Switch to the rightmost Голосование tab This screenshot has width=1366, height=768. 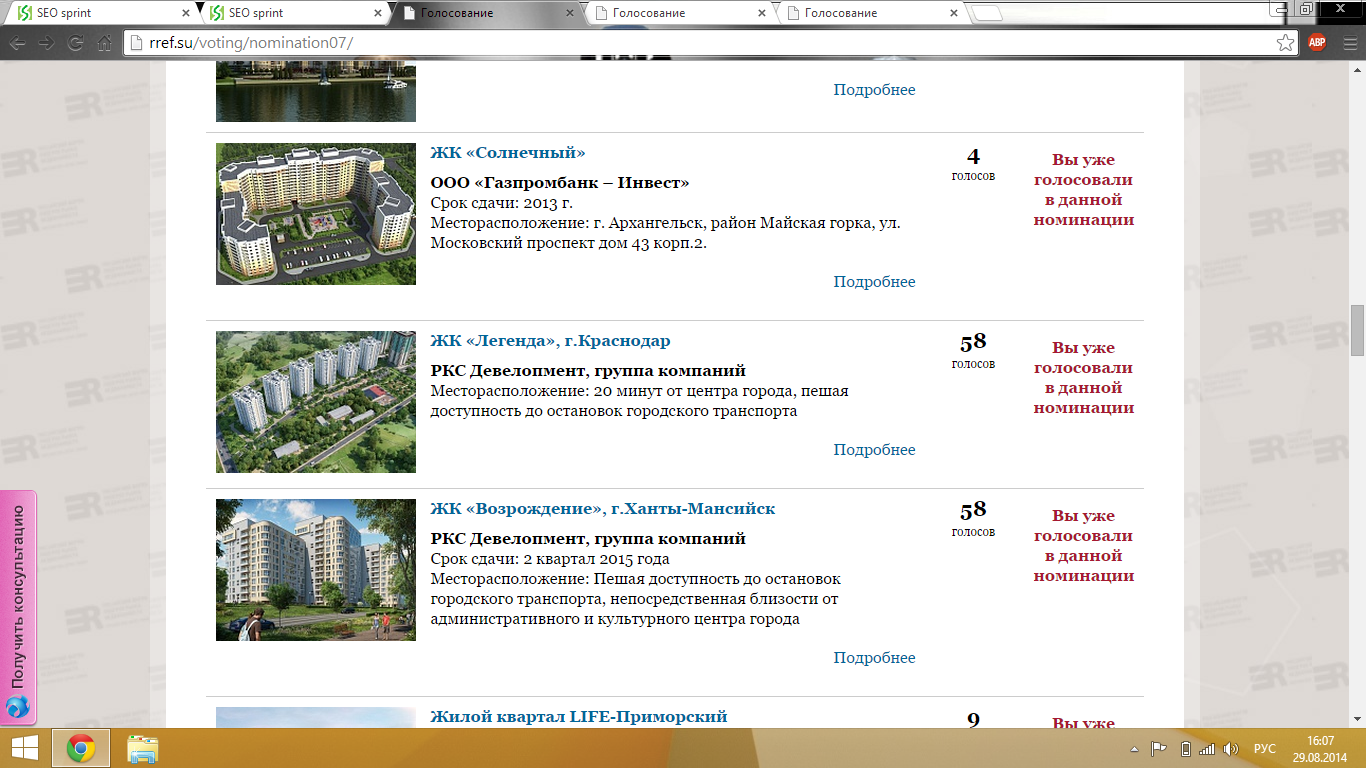point(869,13)
